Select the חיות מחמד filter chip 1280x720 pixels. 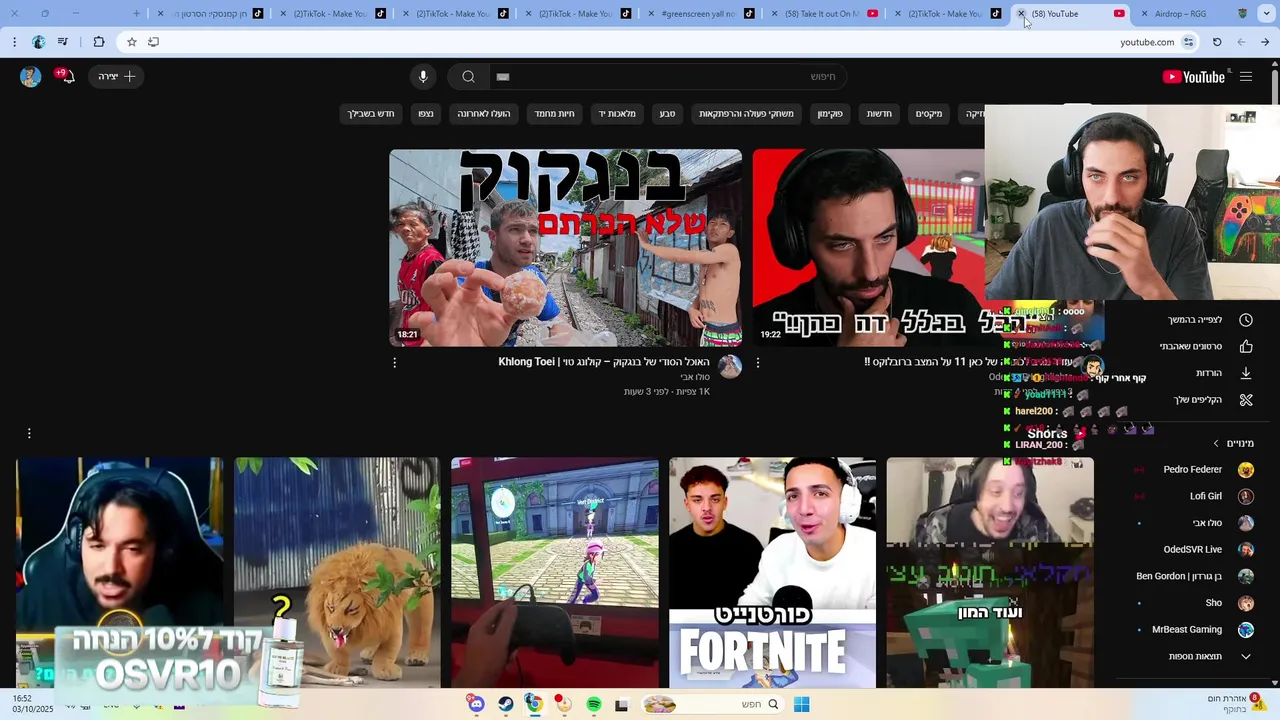554,114
